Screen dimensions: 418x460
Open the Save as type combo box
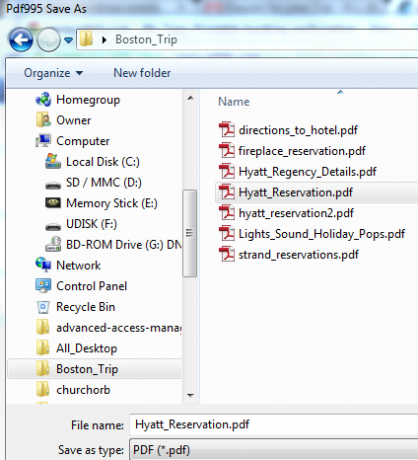tap(274, 450)
